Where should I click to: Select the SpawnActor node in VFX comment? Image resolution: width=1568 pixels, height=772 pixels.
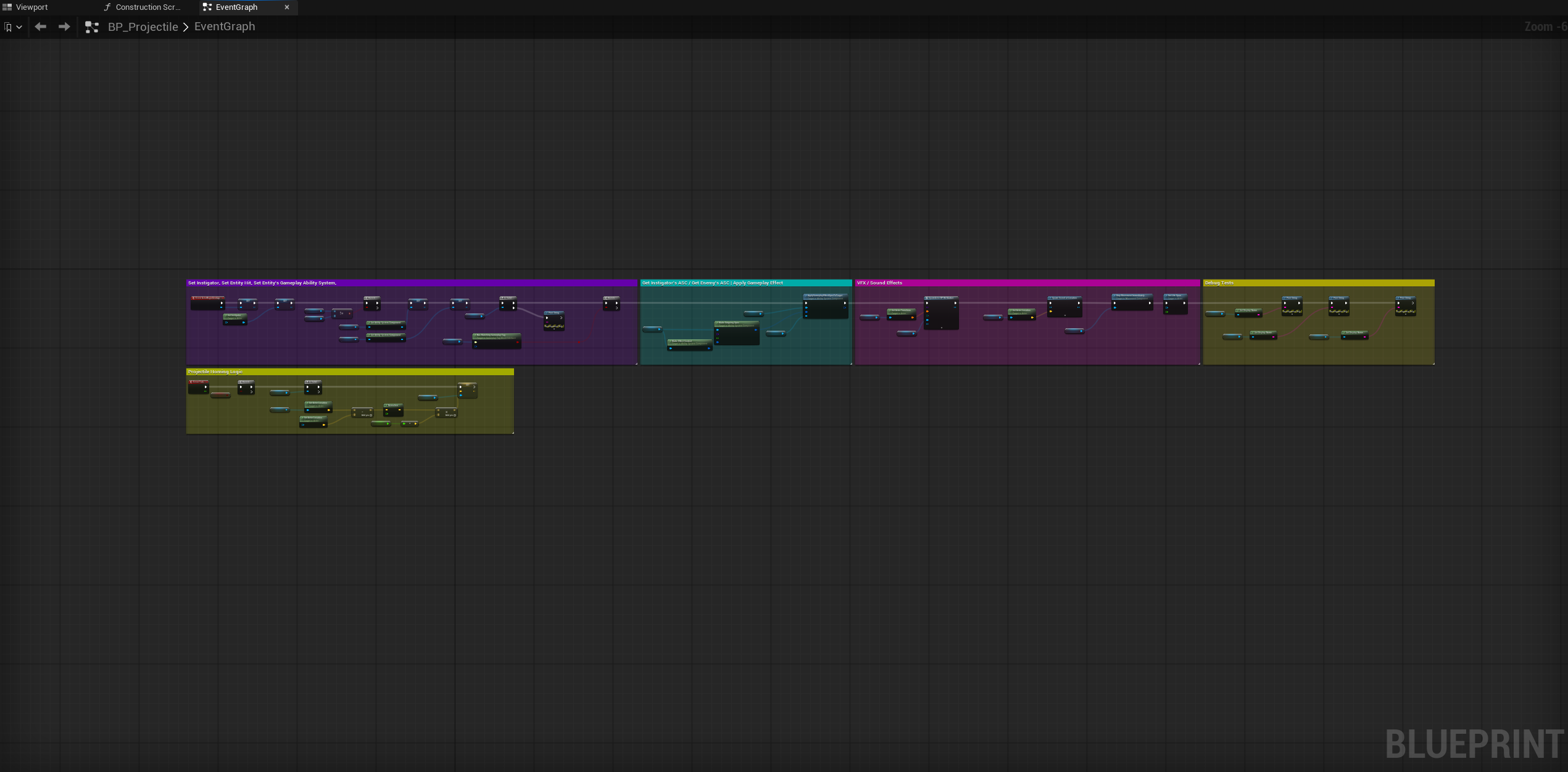point(941,312)
